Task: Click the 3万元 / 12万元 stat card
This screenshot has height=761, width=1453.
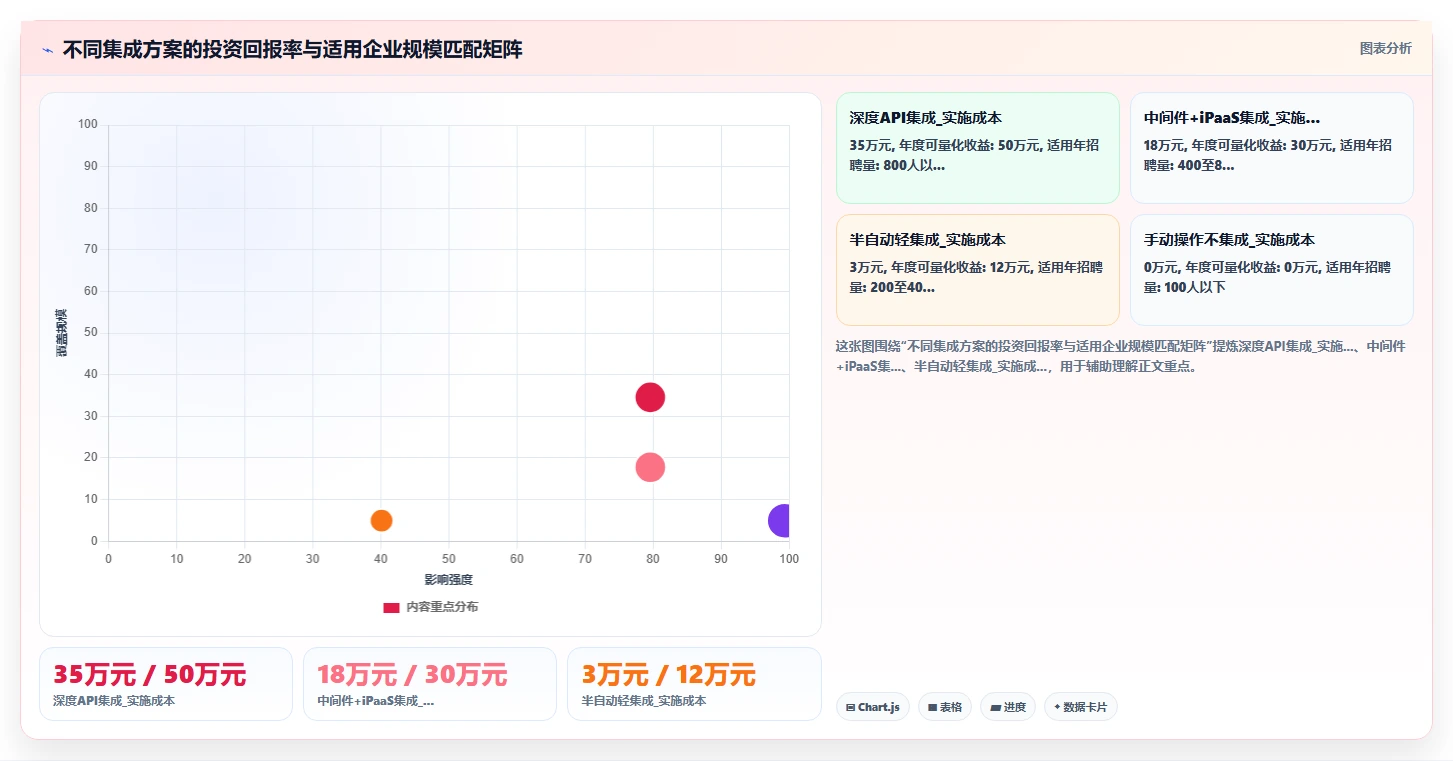Action: (694, 684)
